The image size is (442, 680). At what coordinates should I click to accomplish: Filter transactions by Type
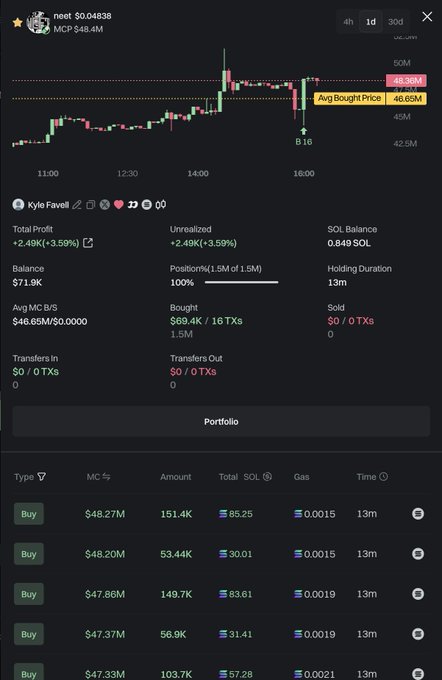42,477
